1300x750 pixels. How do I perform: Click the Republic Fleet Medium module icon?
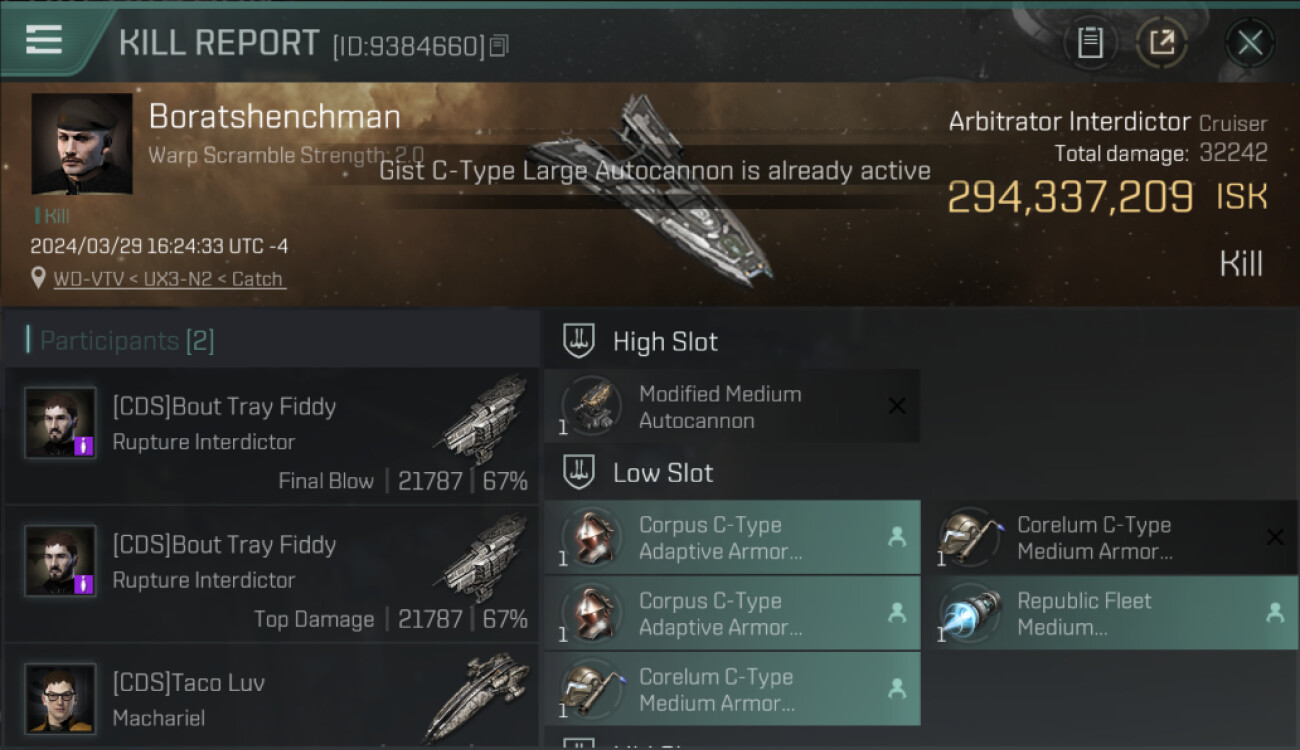(972, 613)
